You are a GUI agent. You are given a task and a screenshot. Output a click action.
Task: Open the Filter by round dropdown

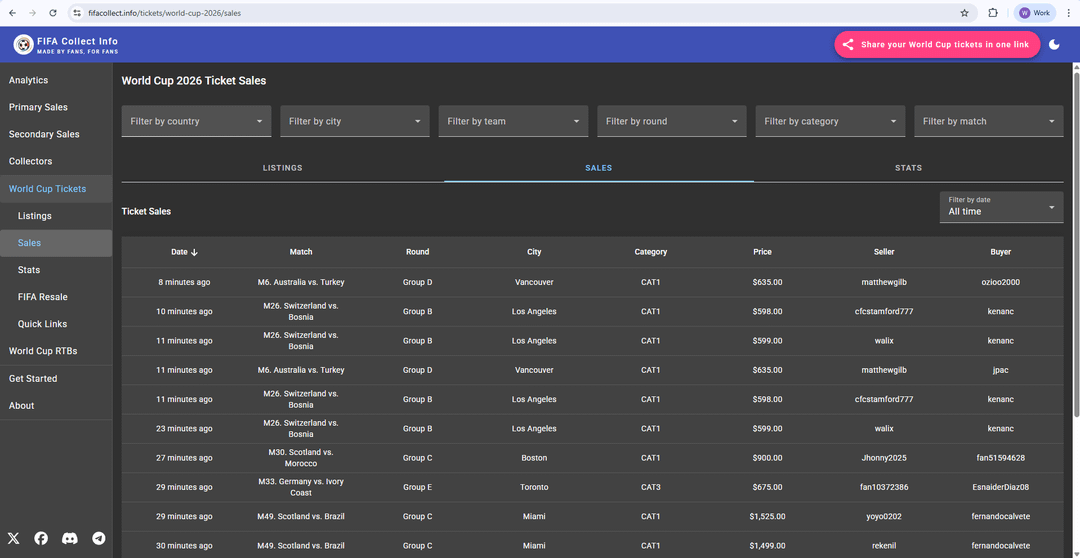672,121
